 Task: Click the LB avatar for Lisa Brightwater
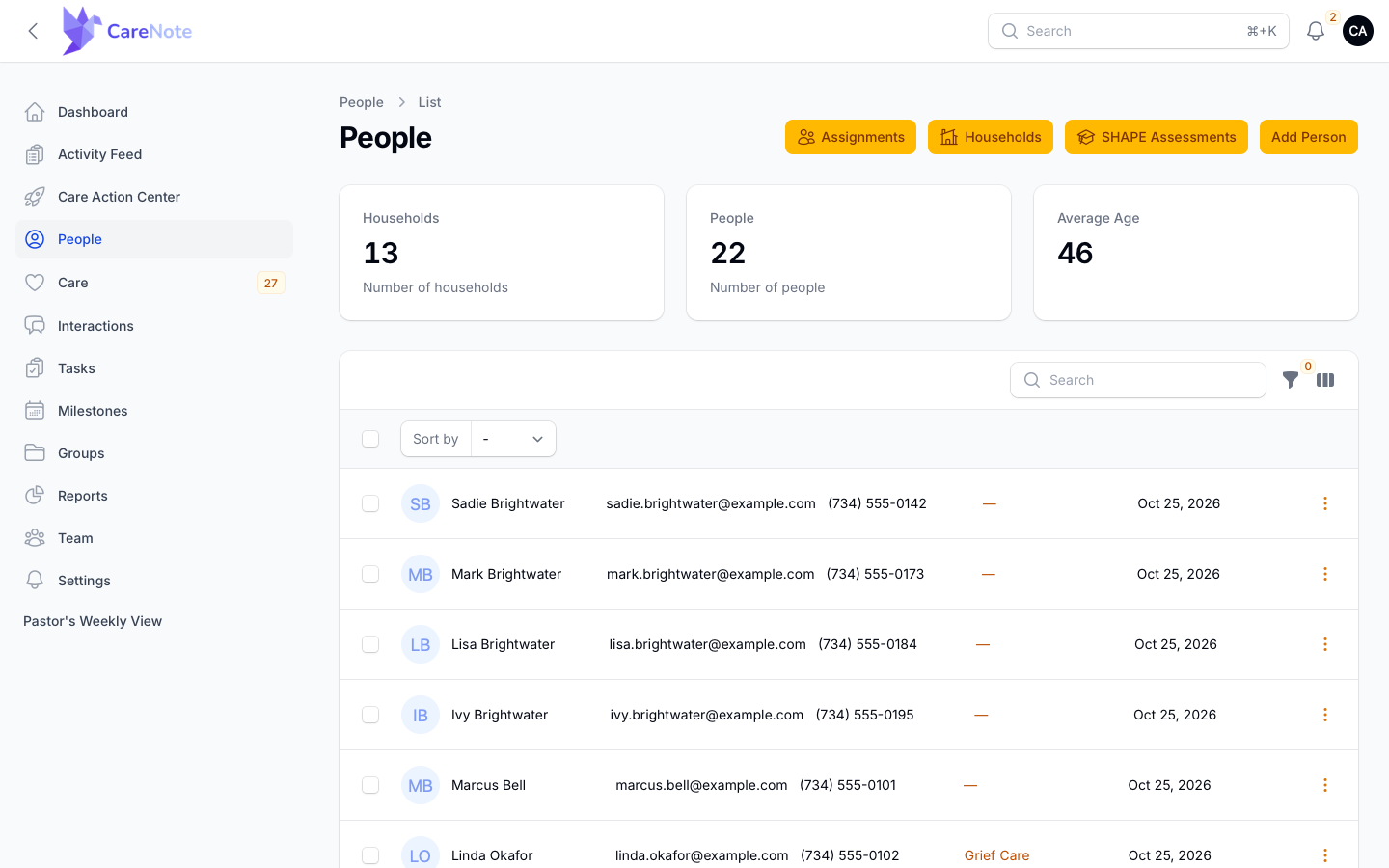(421, 644)
